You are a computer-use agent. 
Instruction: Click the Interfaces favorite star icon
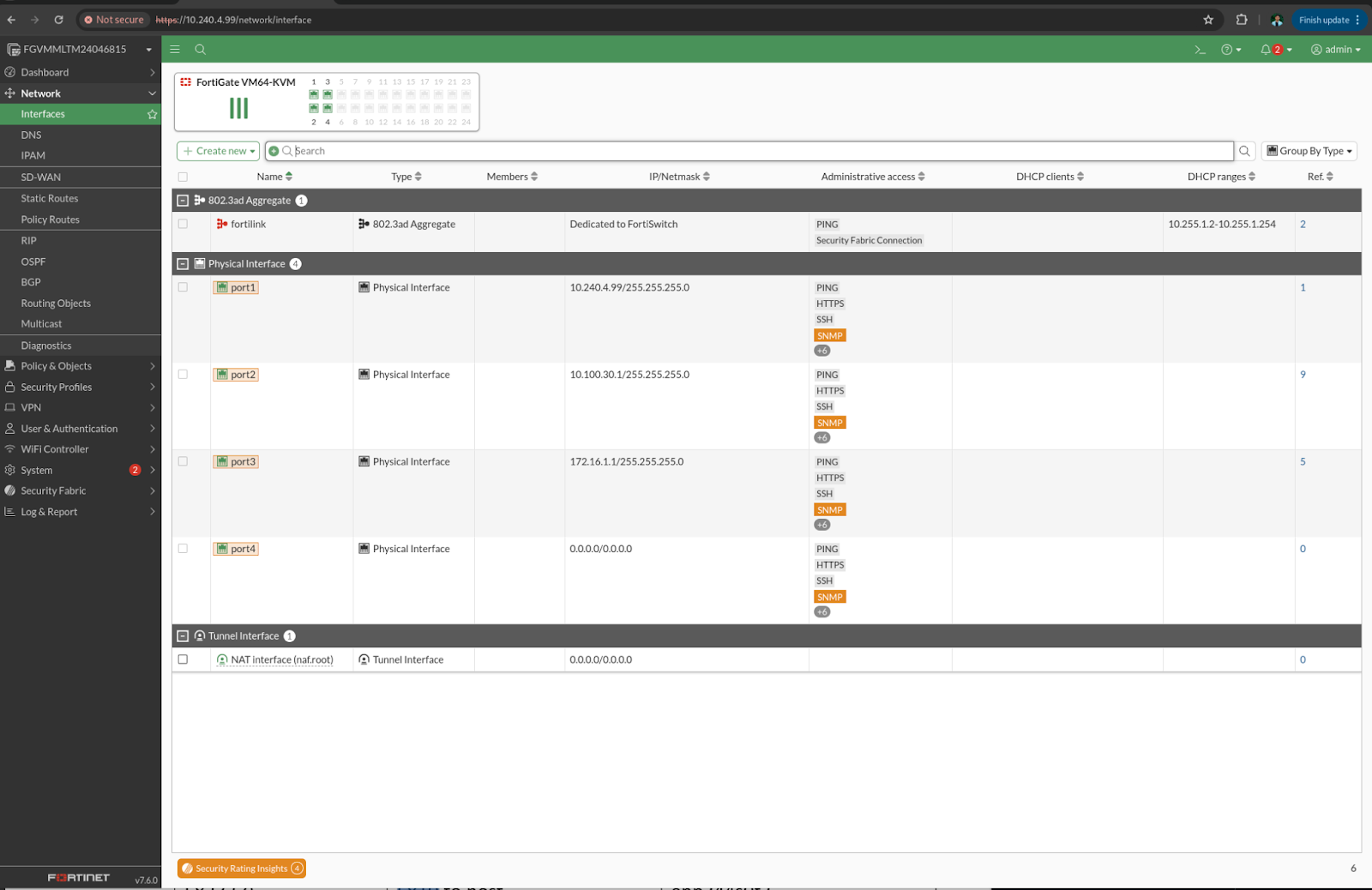point(152,114)
